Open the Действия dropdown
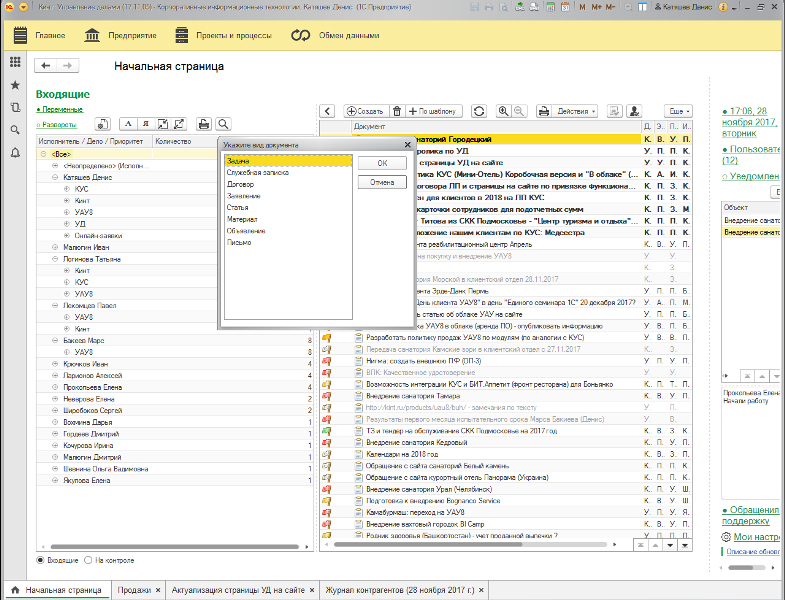Viewport: 785px width, 600px height. point(574,111)
